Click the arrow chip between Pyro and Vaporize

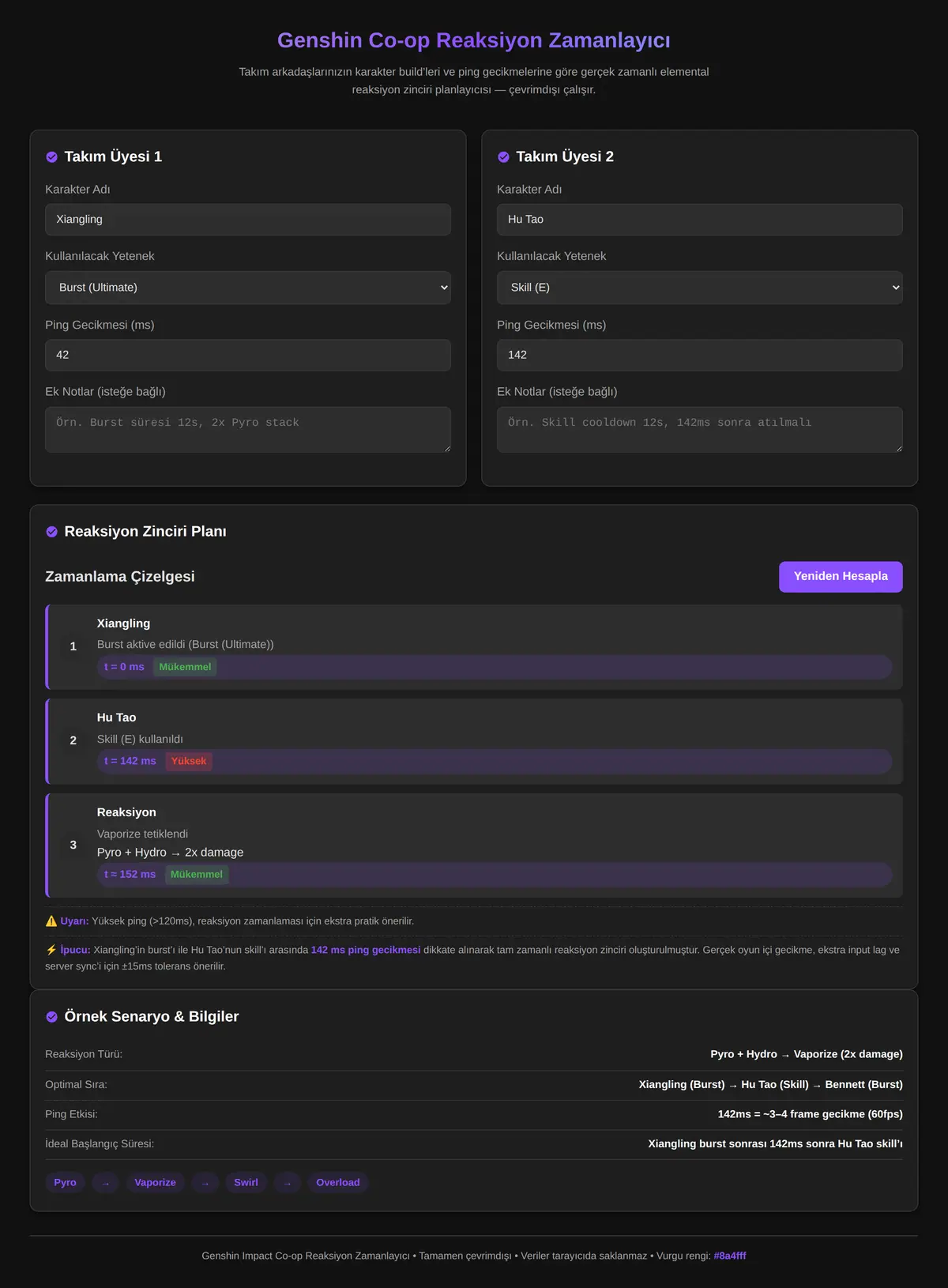pyautogui.click(x=105, y=1183)
